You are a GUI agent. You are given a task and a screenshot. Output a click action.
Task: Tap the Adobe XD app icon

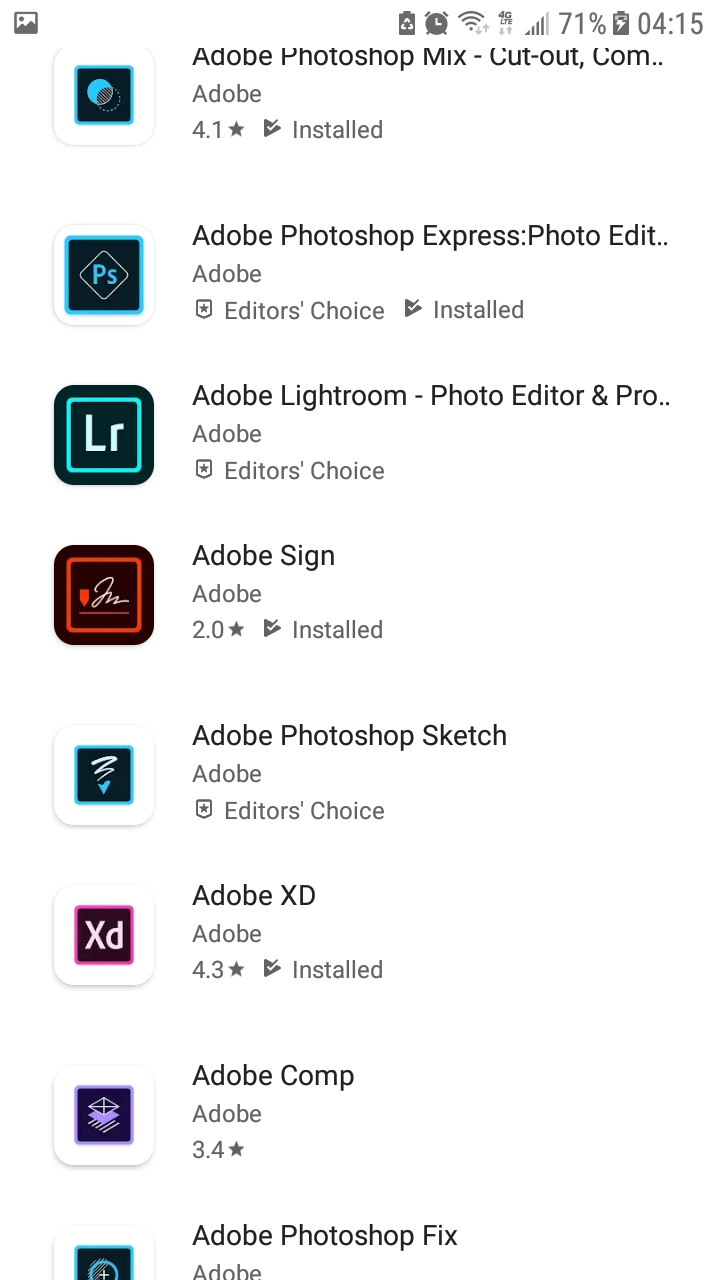click(104, 935)
